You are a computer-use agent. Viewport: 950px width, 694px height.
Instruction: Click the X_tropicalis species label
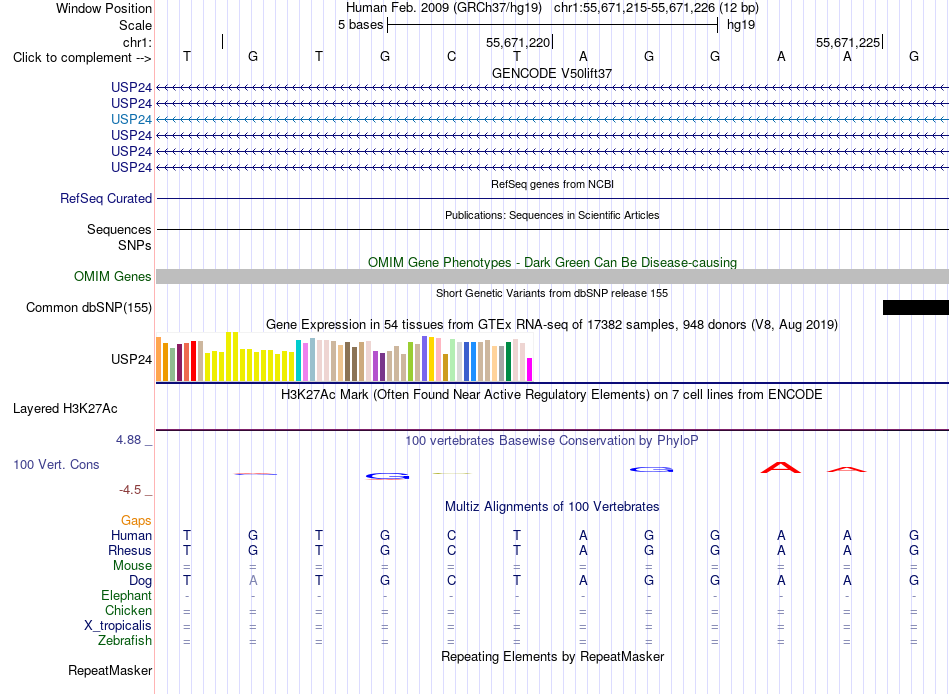(x=118, y=626)
